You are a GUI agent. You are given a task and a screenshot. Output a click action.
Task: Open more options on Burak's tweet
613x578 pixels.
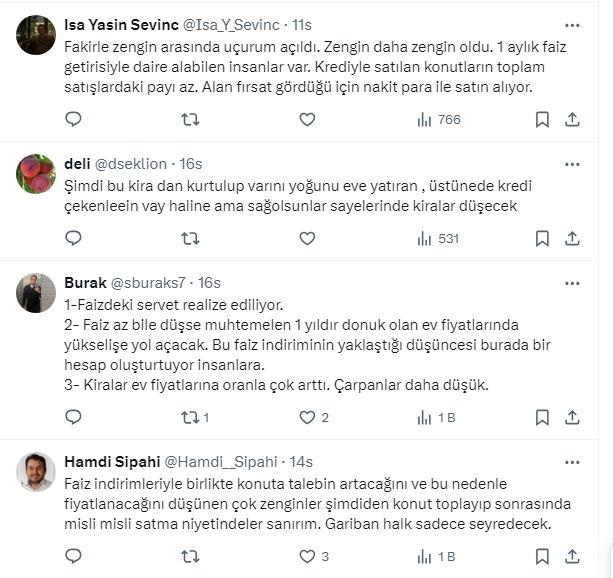click(x=572, y=281)
